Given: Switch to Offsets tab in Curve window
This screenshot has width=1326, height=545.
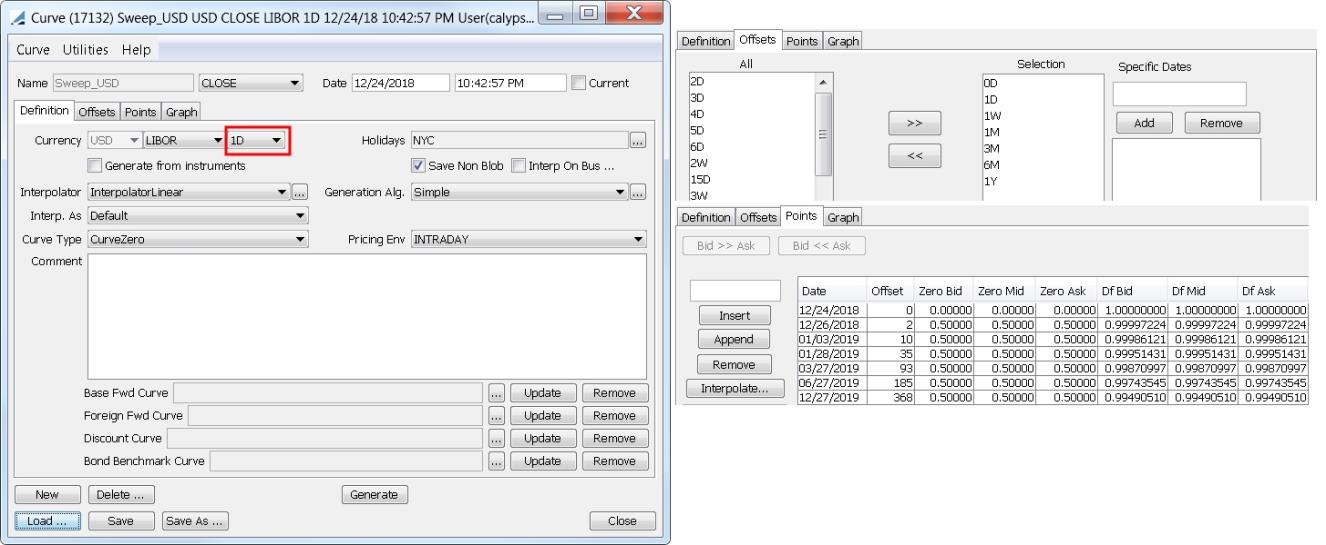Looking at the screenshot, I should click(x=98, y=112).
